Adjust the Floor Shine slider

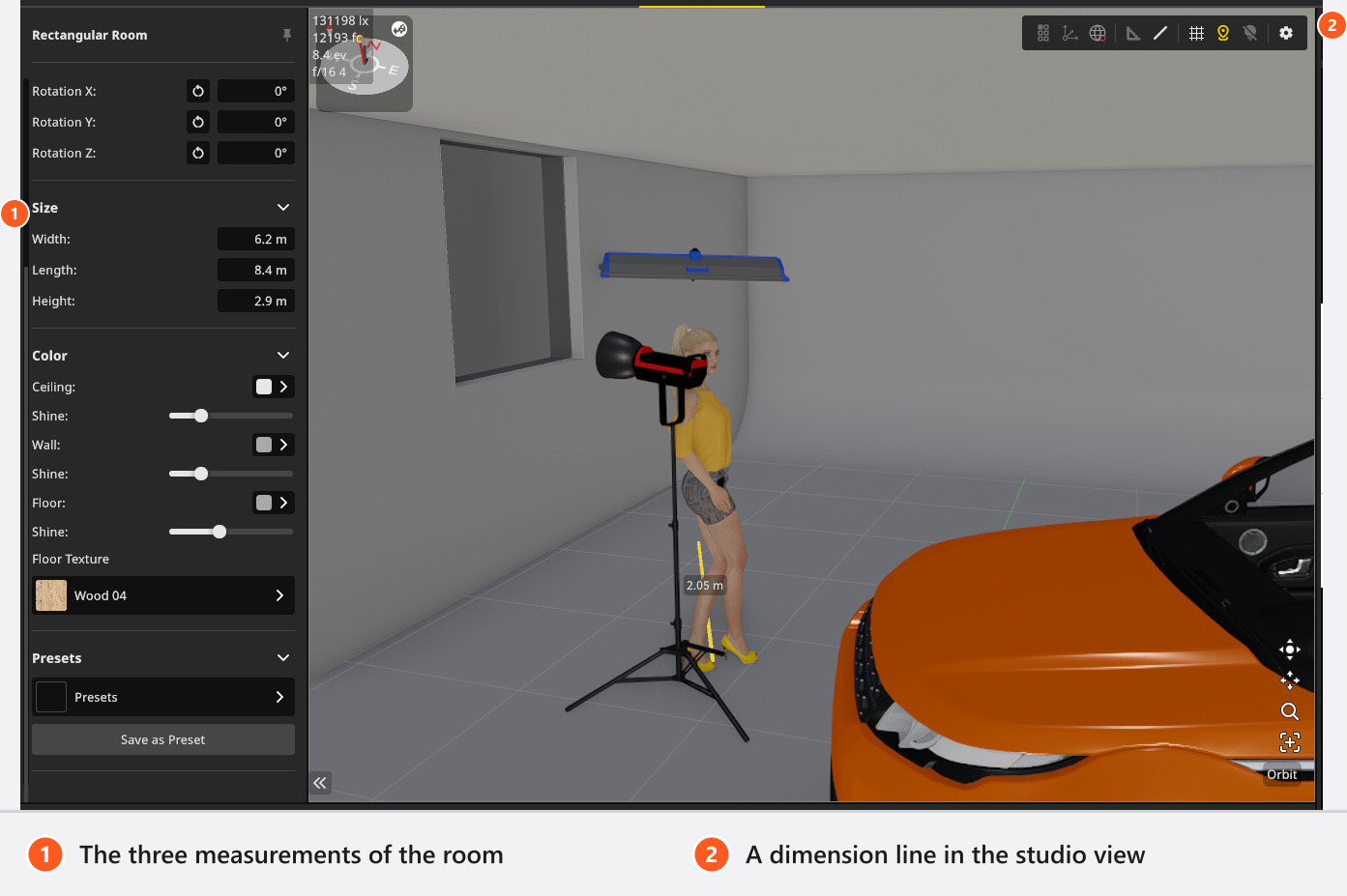[x=231, y=532]
